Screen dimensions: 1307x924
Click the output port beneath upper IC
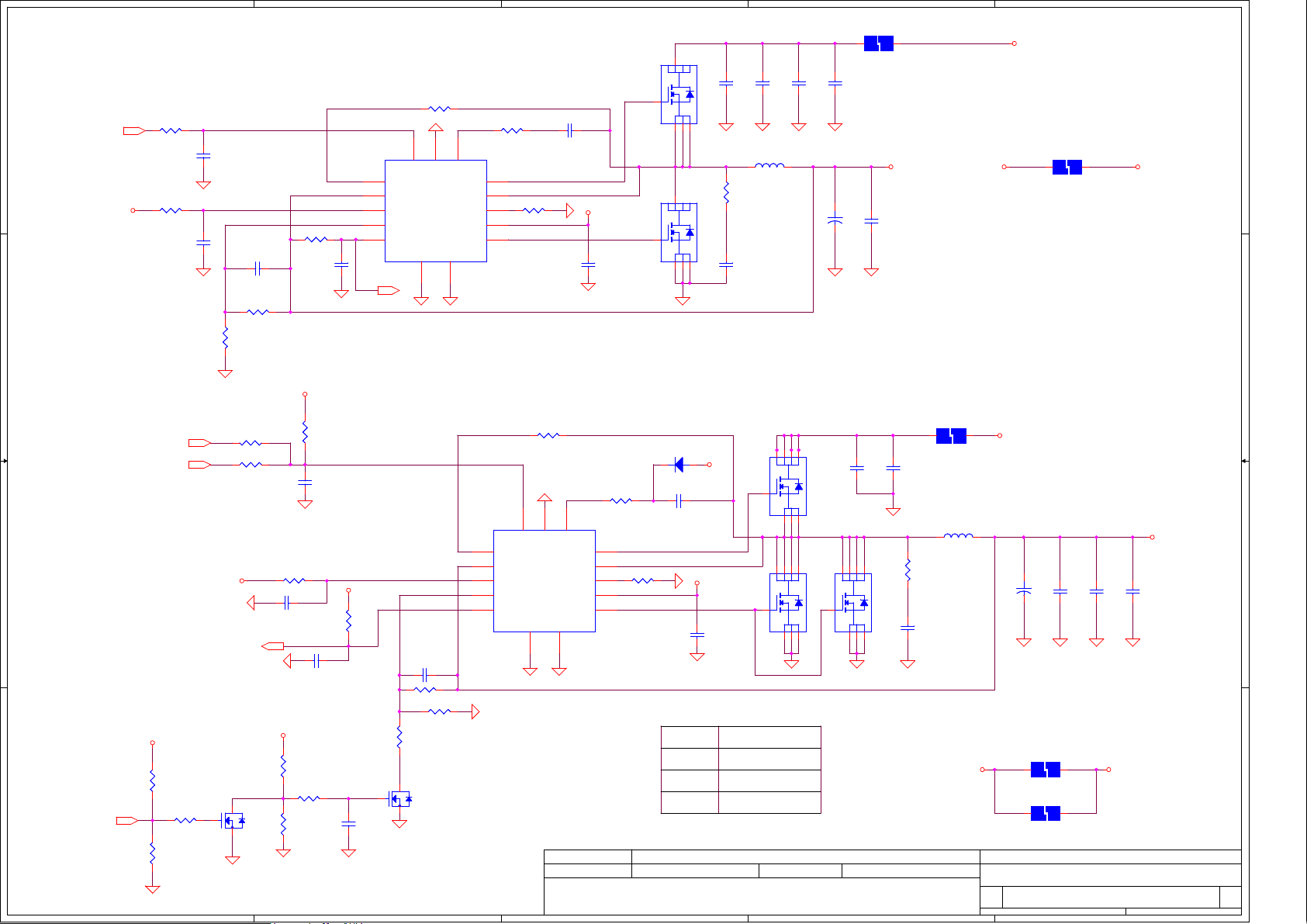(x=389, y=291)
